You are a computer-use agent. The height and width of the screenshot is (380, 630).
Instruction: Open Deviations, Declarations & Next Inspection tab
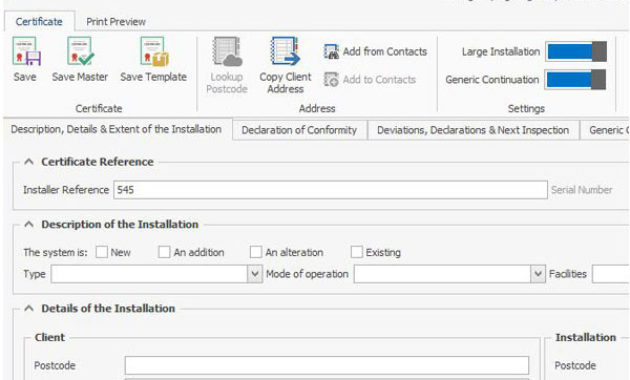(473, 130)
